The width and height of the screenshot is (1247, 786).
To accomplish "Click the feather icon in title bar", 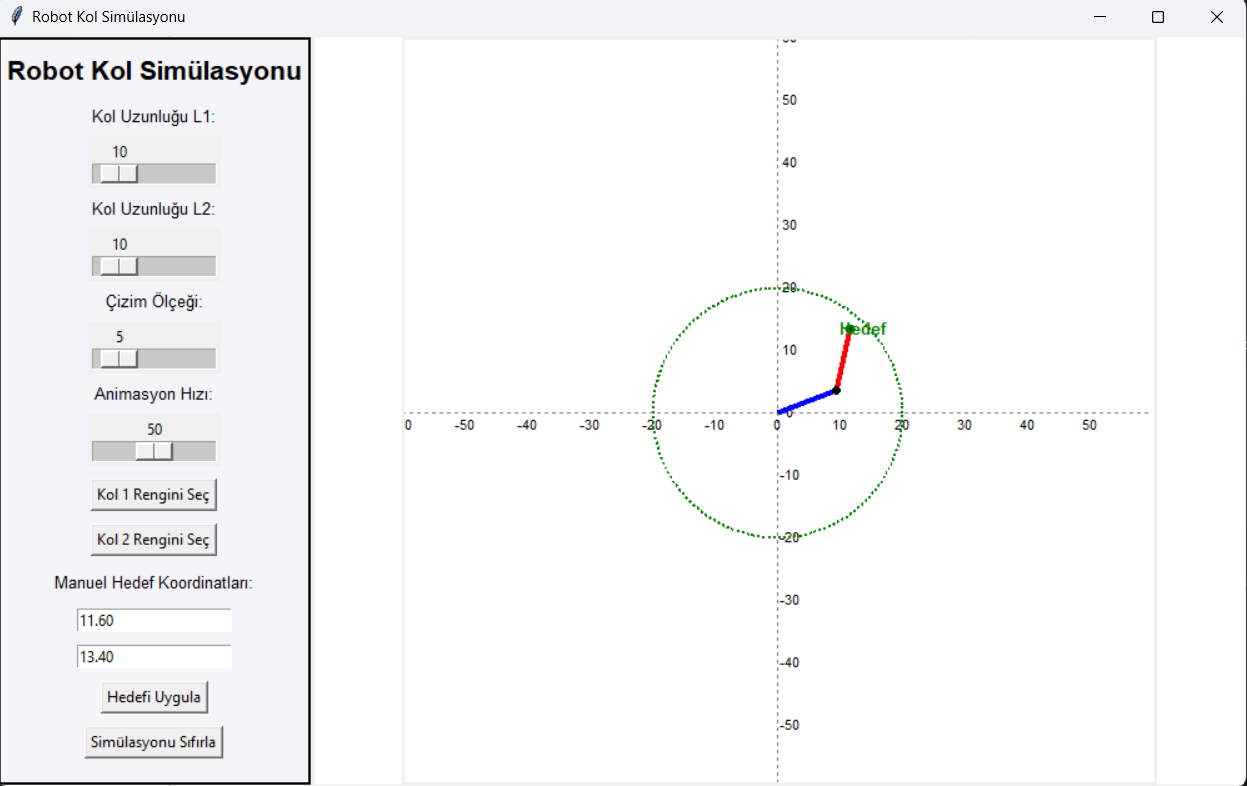I will click(16, 17).
